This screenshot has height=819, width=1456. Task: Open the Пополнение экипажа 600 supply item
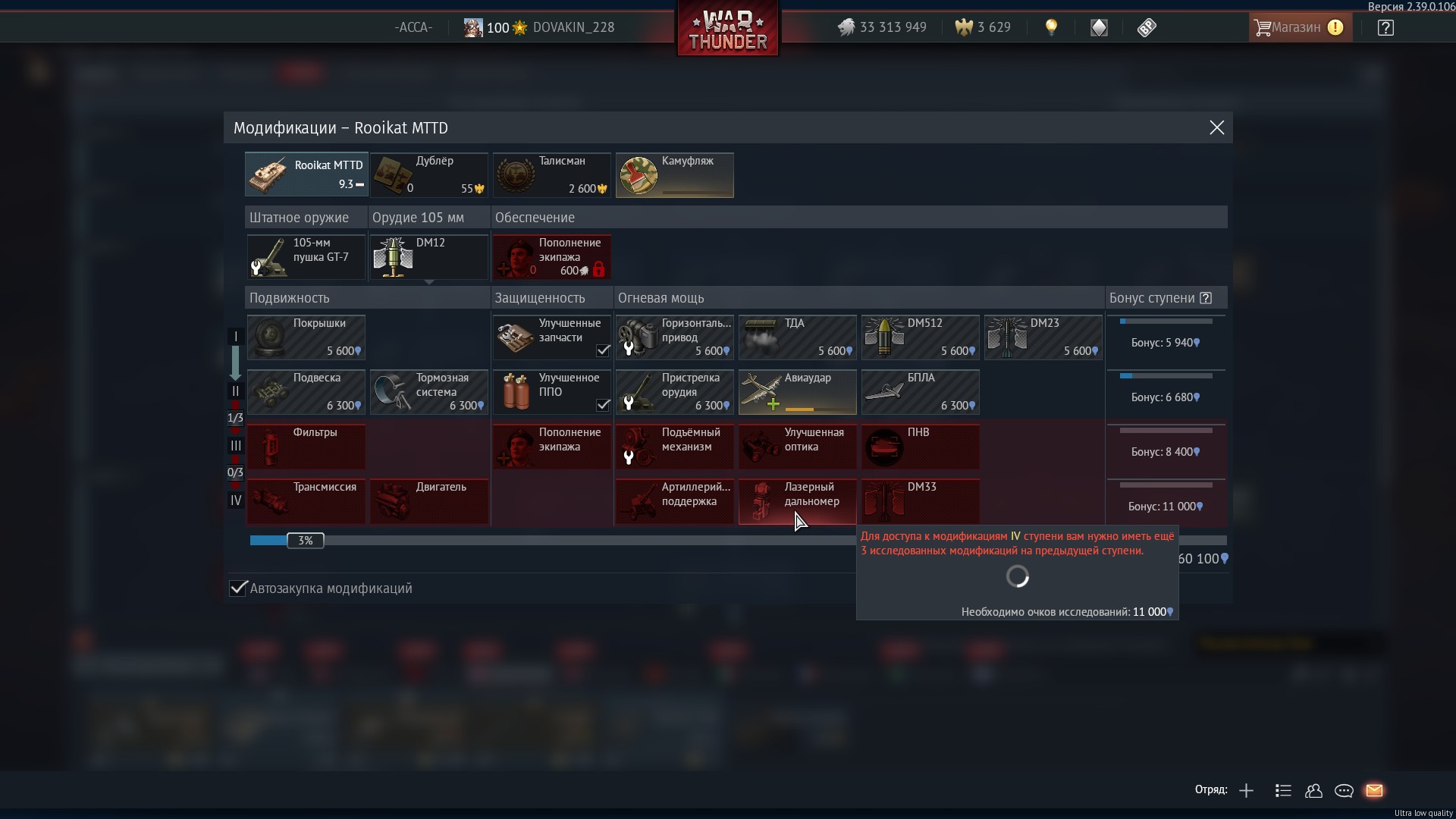pyautogui.click(x=552, y=257)
